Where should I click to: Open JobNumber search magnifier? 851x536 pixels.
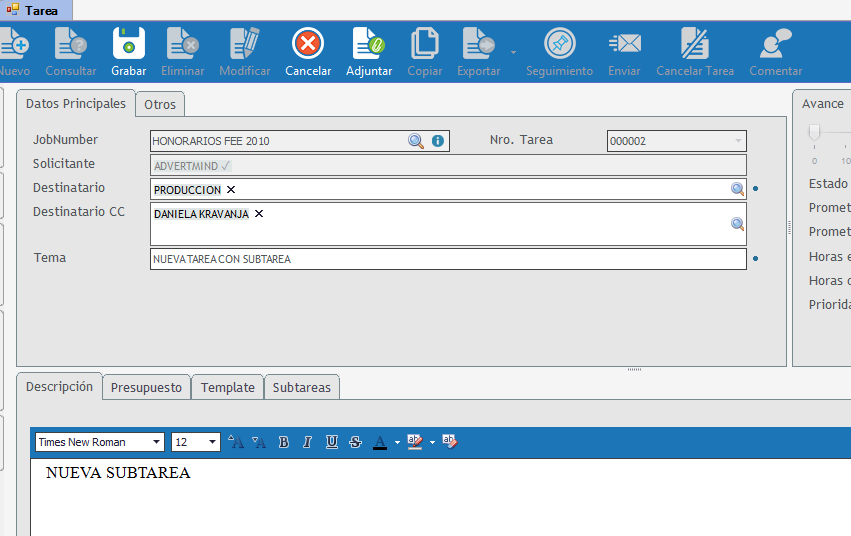click(416, 141)
